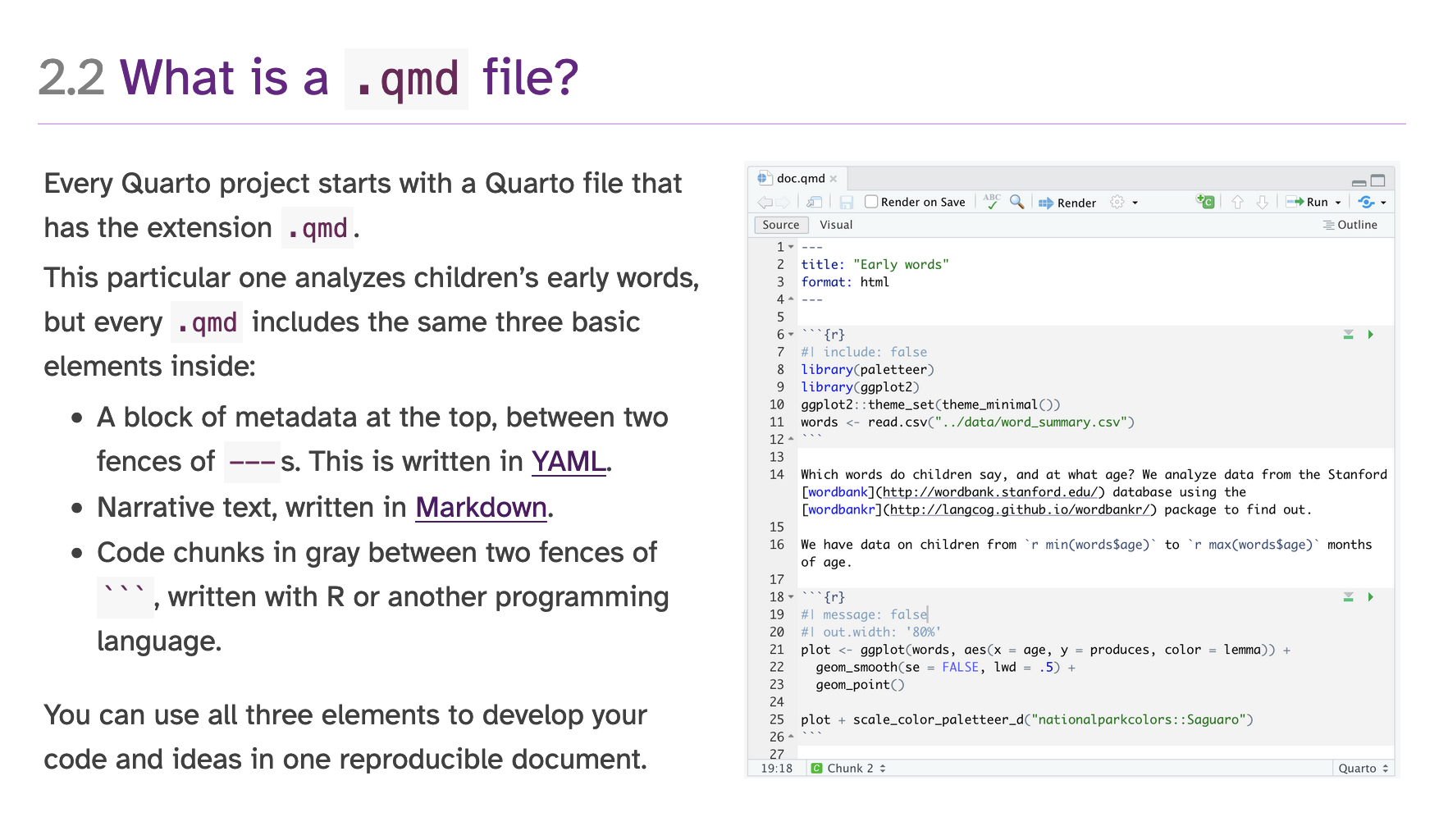
Task: Go to previous chunk with up arrow
Action: (x=1237, y=202)
